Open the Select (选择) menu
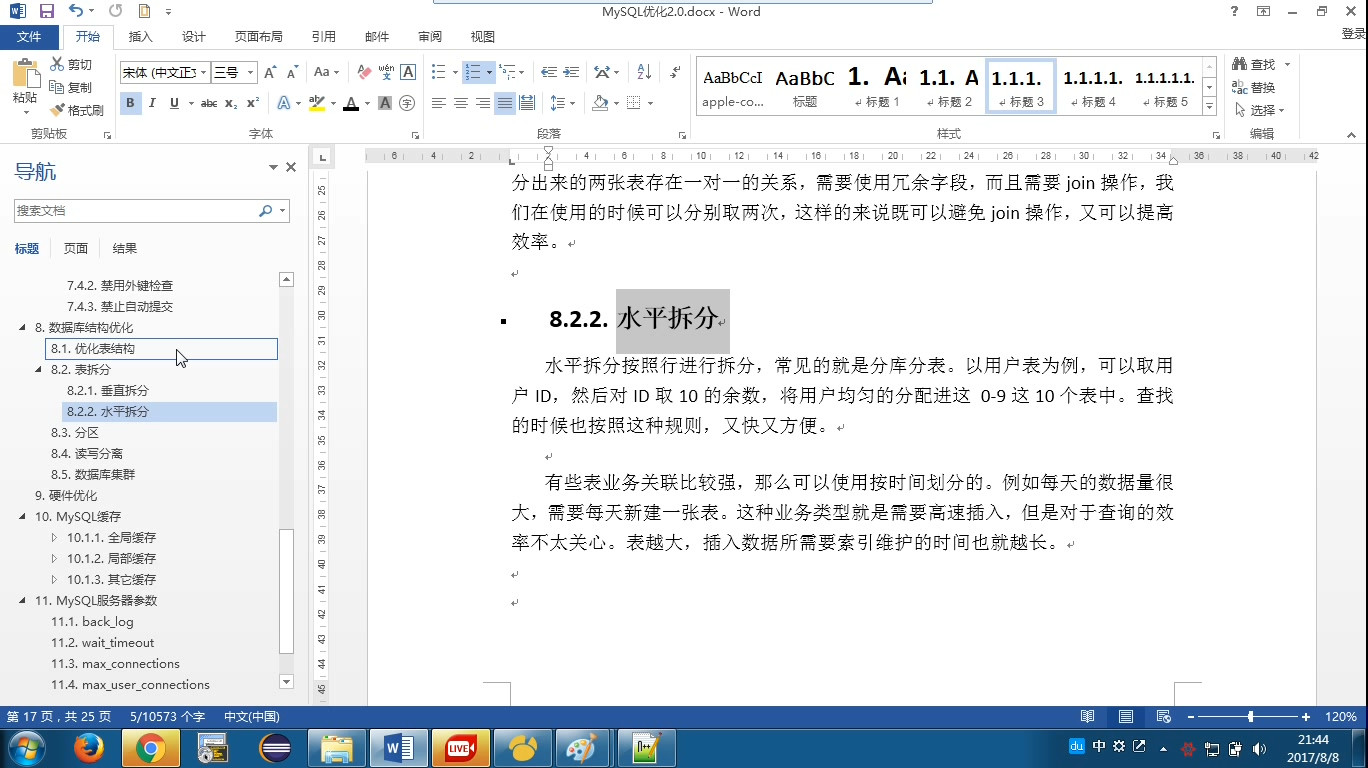Screen dimensions: 1368x768 [1259, 110]
